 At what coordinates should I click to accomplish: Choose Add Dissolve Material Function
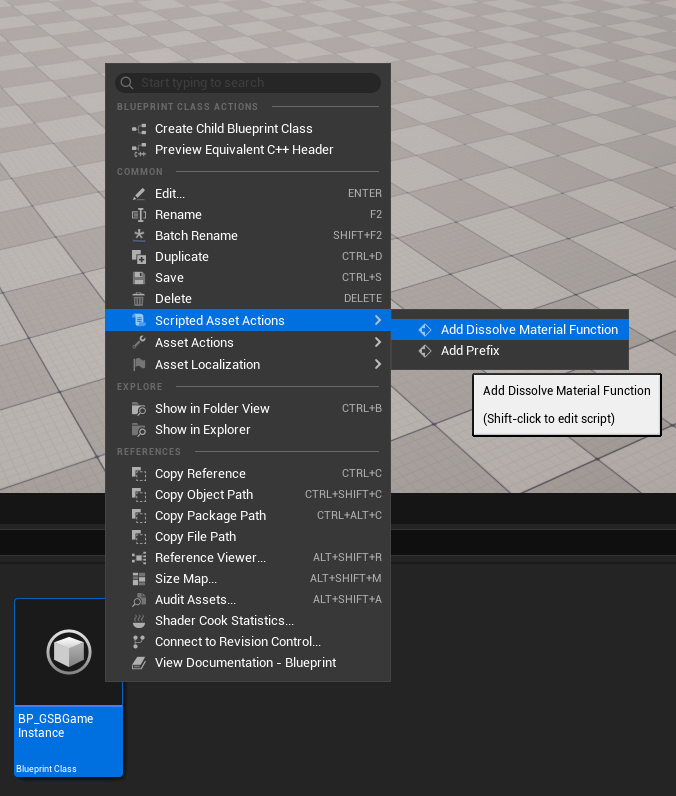pos(529,330)
